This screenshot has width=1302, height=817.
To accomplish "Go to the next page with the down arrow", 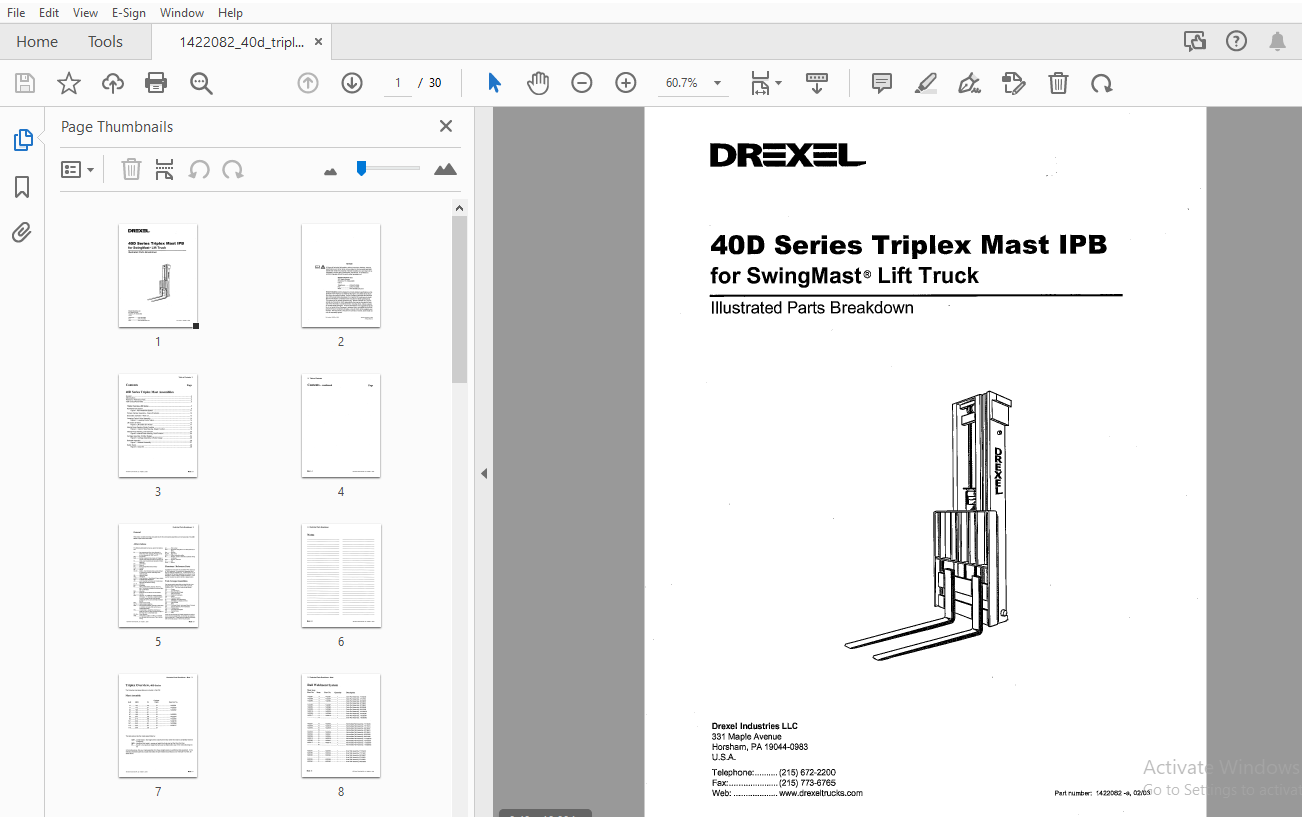I will coord(352,83).
